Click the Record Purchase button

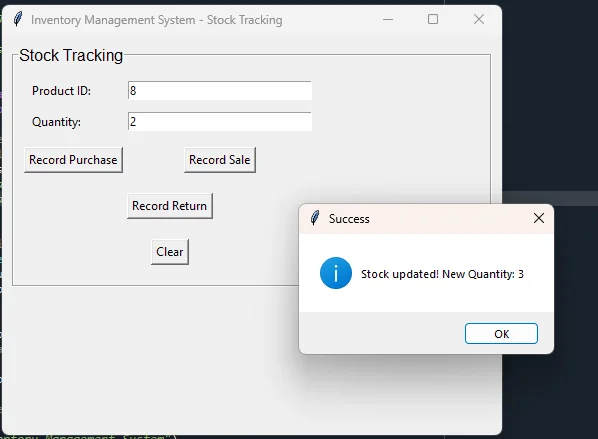point(73,160)
